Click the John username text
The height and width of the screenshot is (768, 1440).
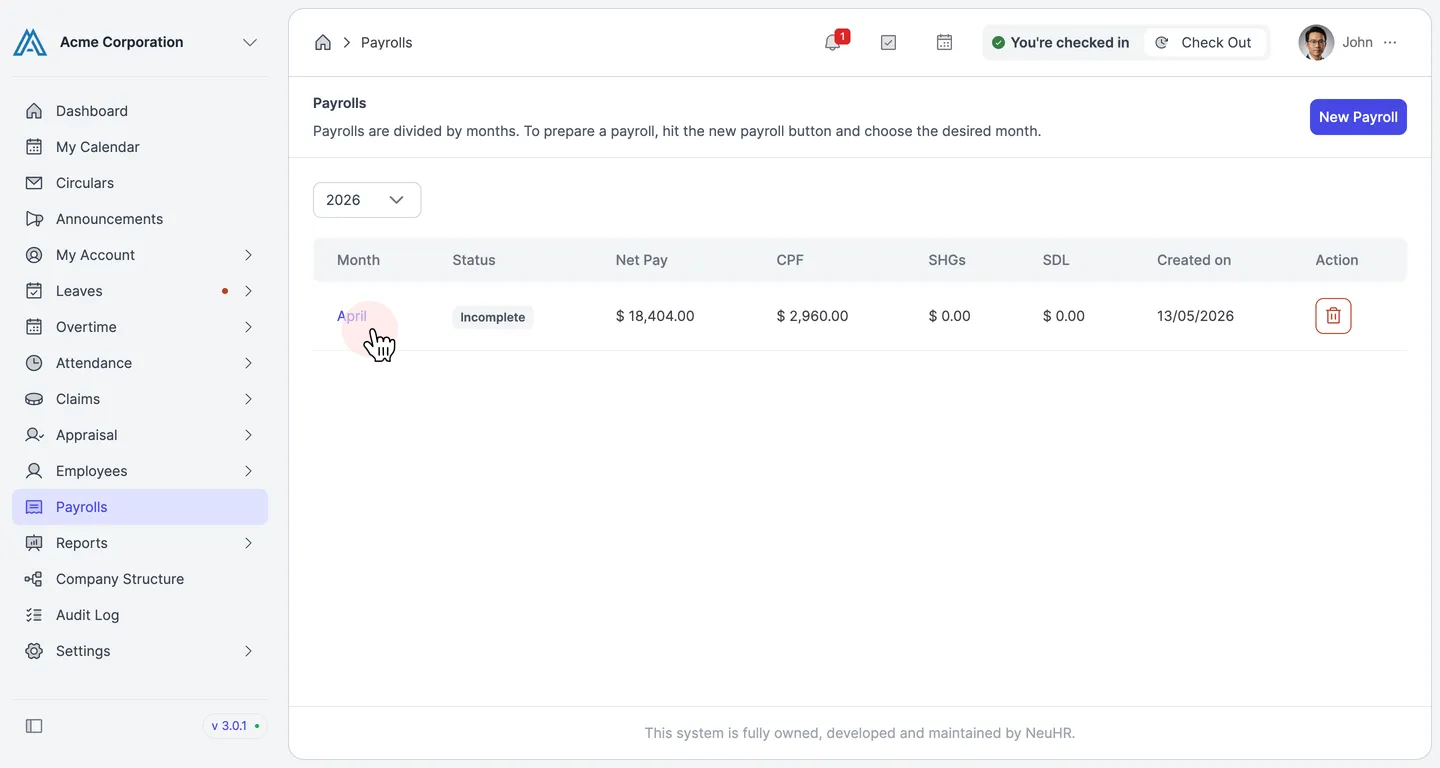tap(1357, 42)
